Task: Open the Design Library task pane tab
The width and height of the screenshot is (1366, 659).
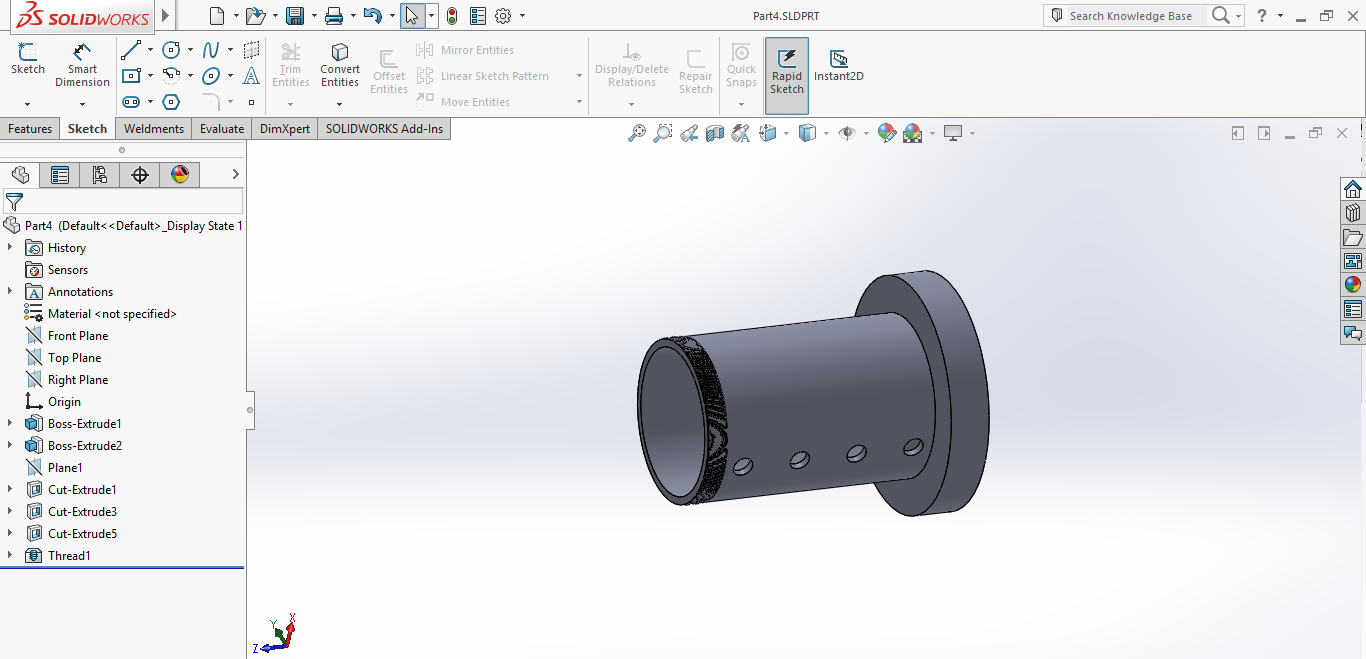Action: click(1353, 213)
